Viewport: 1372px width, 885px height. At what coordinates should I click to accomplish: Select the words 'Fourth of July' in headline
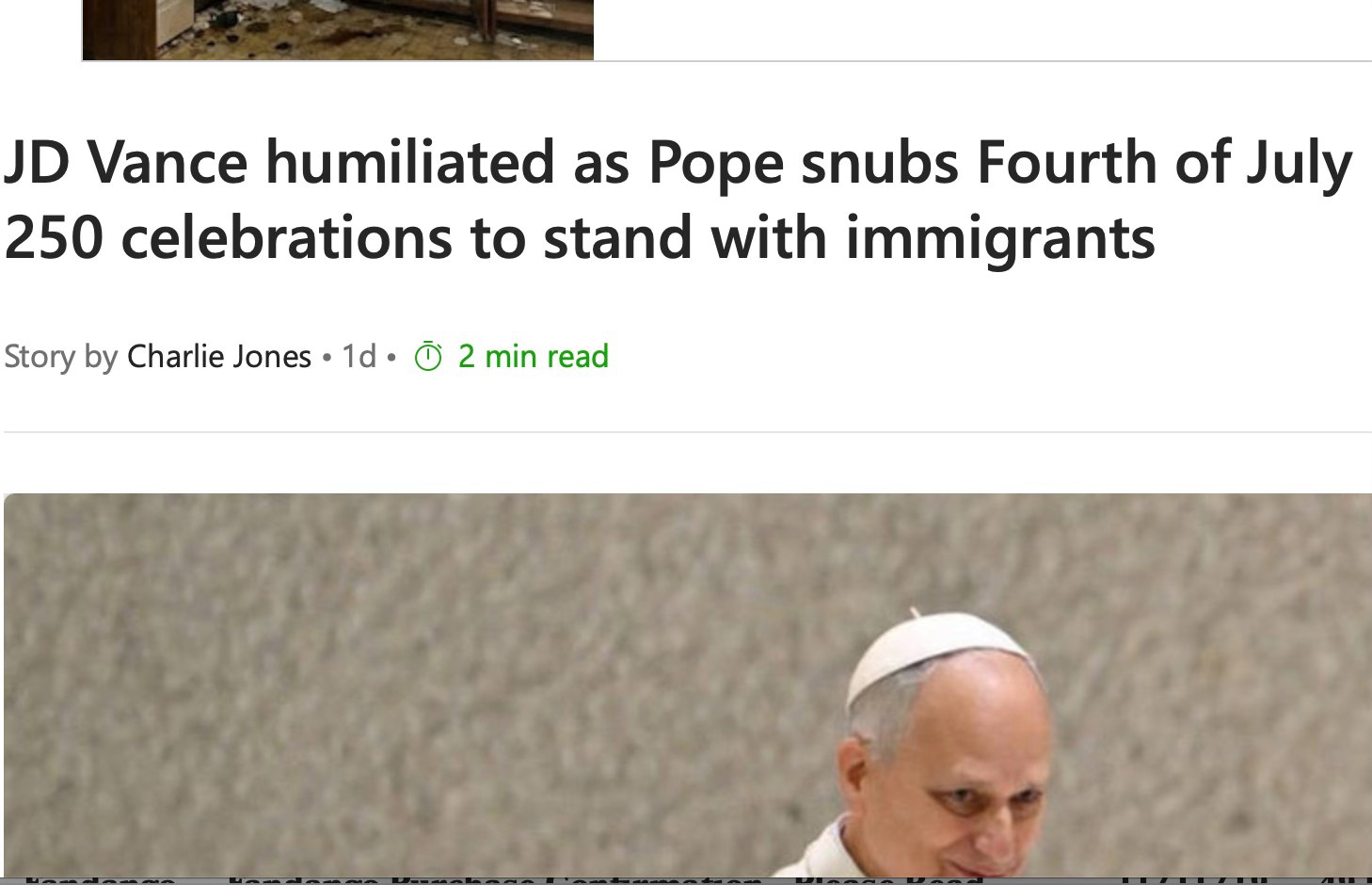[1165, 164]
